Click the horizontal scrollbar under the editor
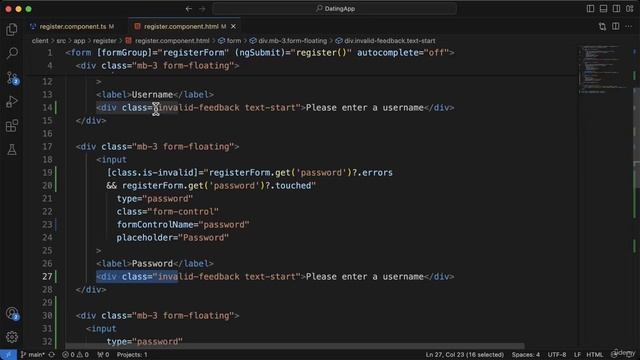640x360 pixels. pyautogui.click(x=295, y=346)
